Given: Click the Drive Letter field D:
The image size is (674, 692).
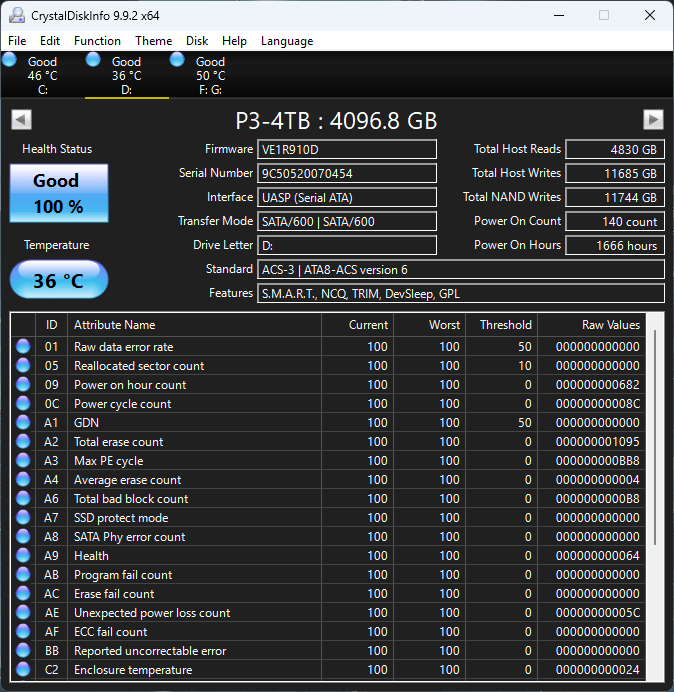Looking at the screenshot, I should [x=347, y=245].
